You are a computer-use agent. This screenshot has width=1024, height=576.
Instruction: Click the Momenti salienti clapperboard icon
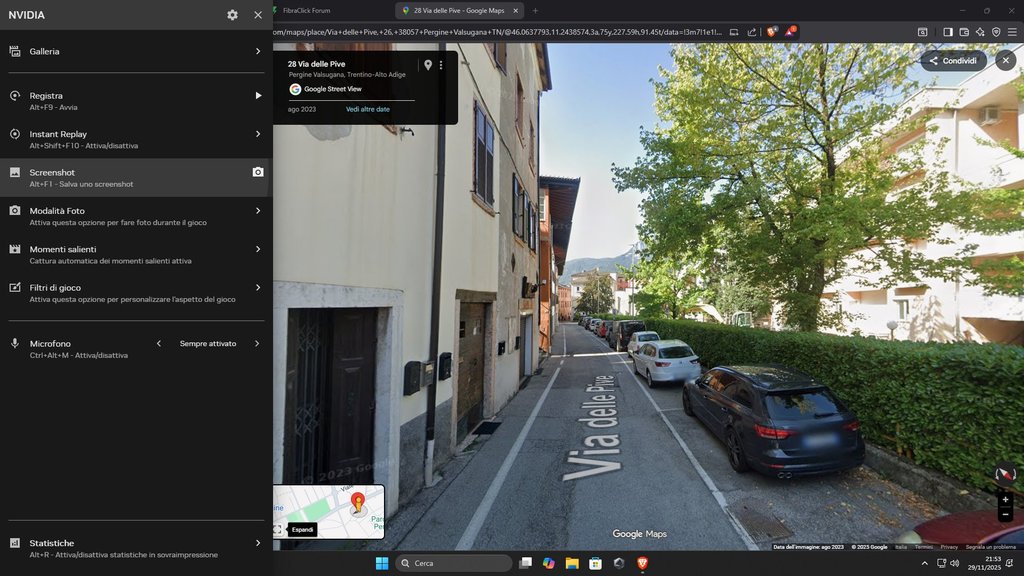[x=14, y=249]
